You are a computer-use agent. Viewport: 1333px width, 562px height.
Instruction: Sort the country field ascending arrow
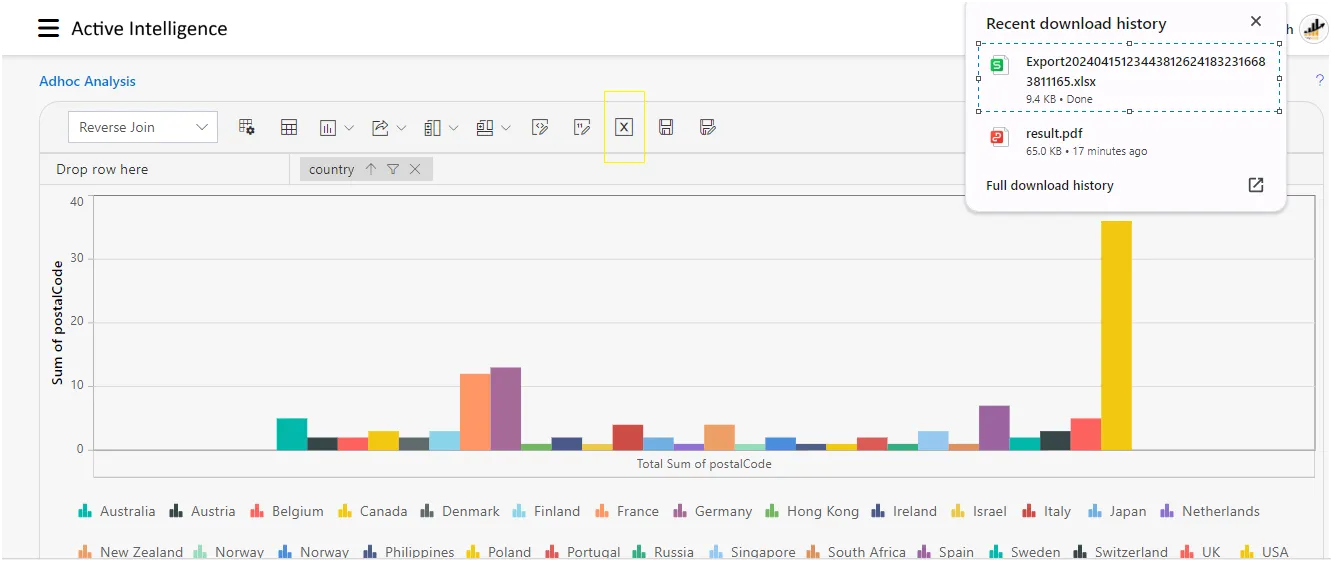371,169
